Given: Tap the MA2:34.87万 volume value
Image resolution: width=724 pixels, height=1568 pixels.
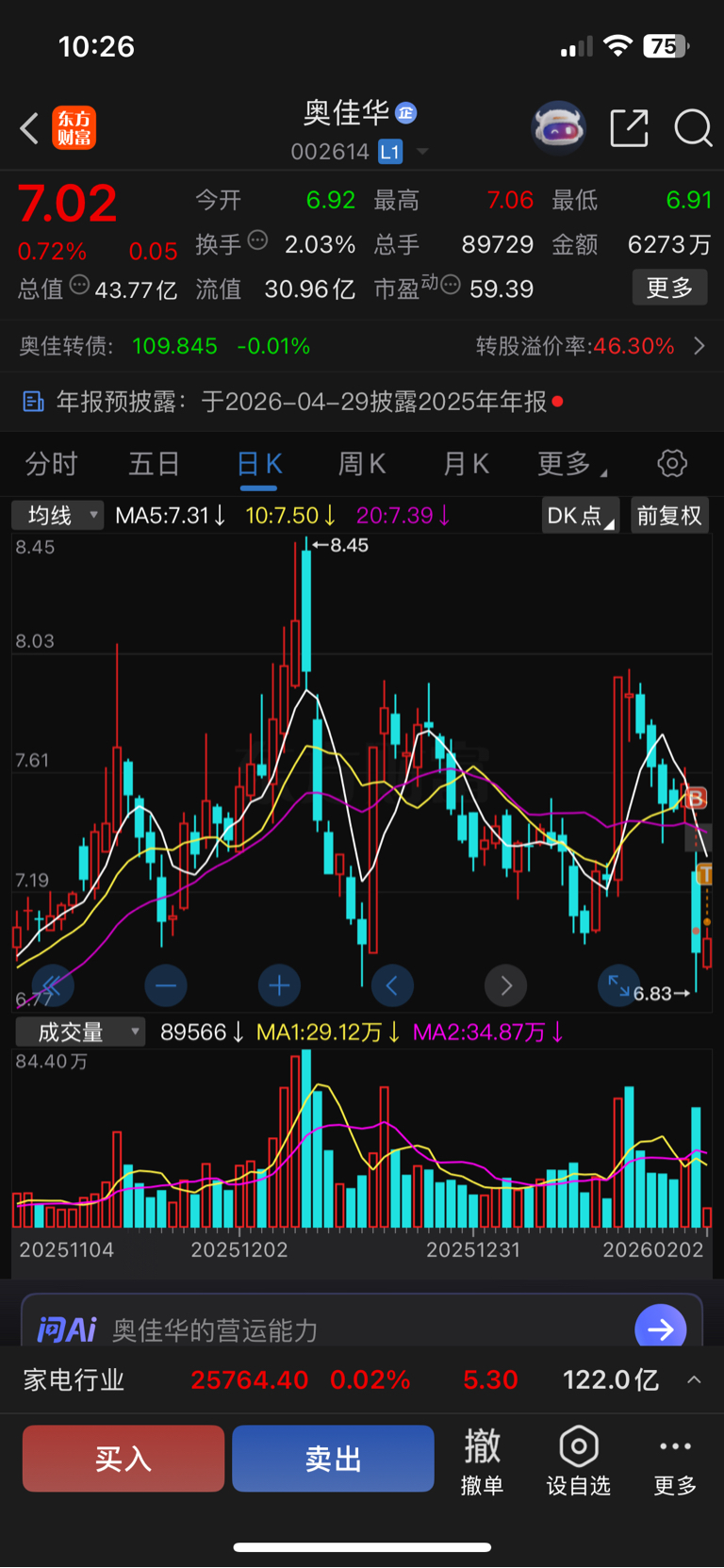Looking at the screenshot, I should [487, 1032].
